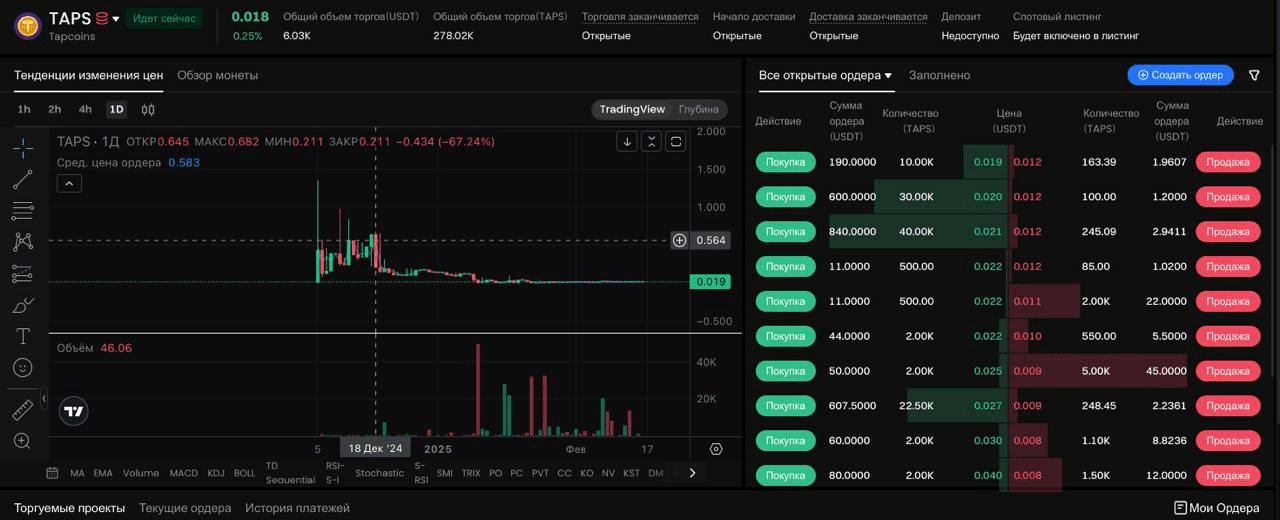Open the TAPS pair dropdown arrow
Viewport: 1280px width, 520px height.
[116, 19]
